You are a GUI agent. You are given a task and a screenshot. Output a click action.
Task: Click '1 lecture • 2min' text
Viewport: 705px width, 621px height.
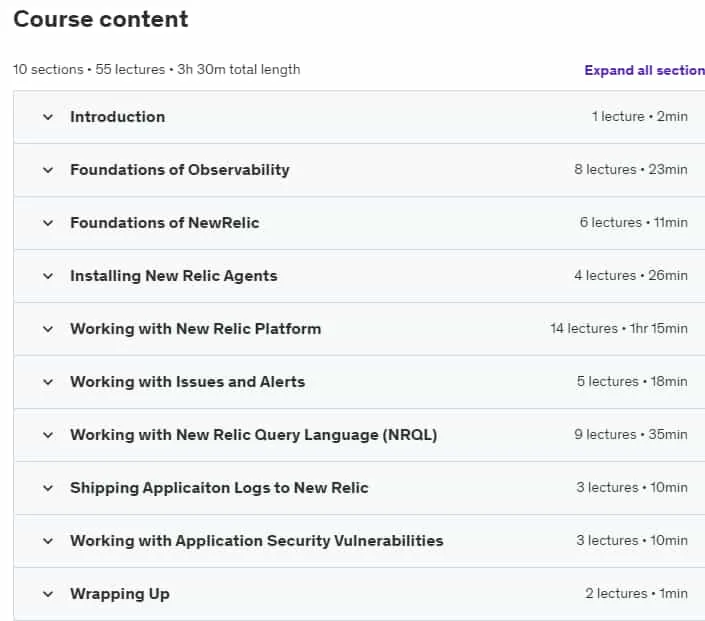(639, 117)
